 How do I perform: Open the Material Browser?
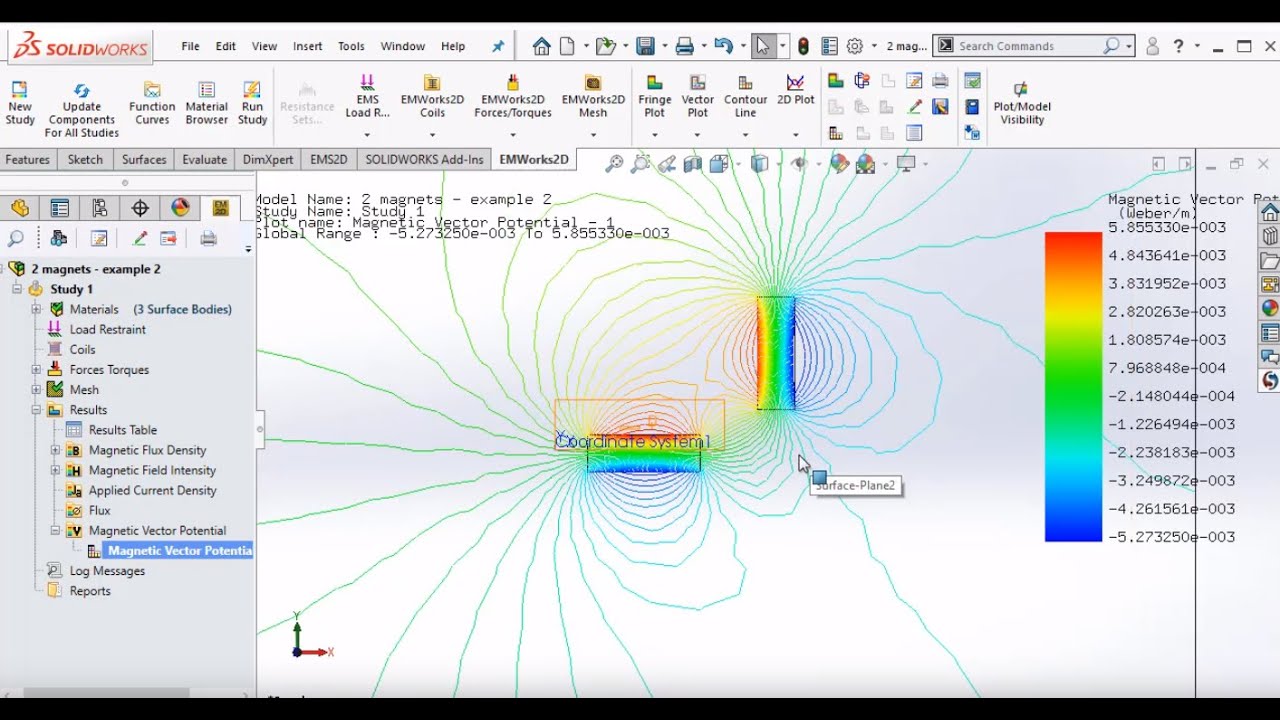(207, 103)
